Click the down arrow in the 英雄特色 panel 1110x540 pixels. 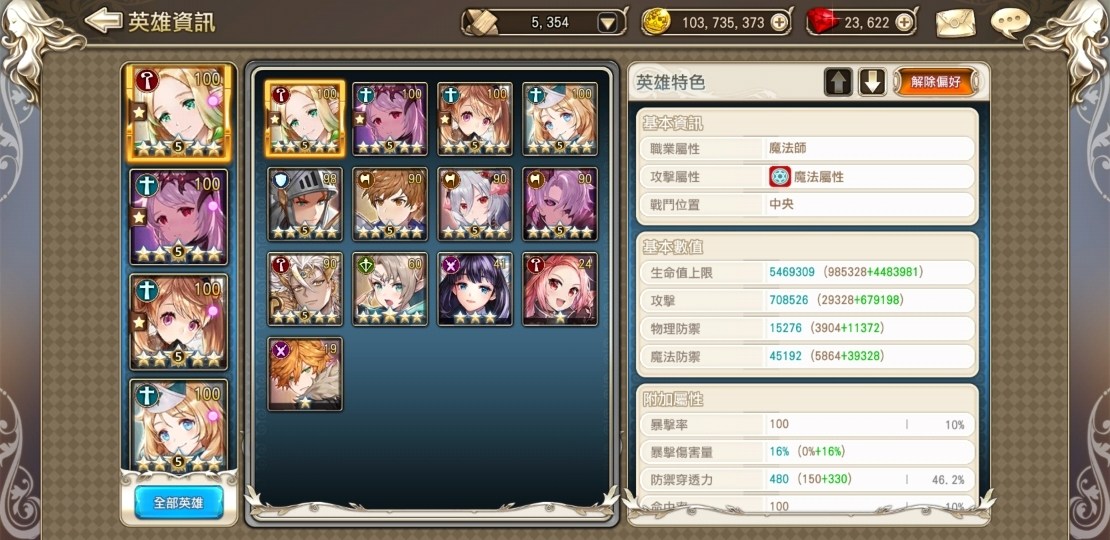coord(873,83)
